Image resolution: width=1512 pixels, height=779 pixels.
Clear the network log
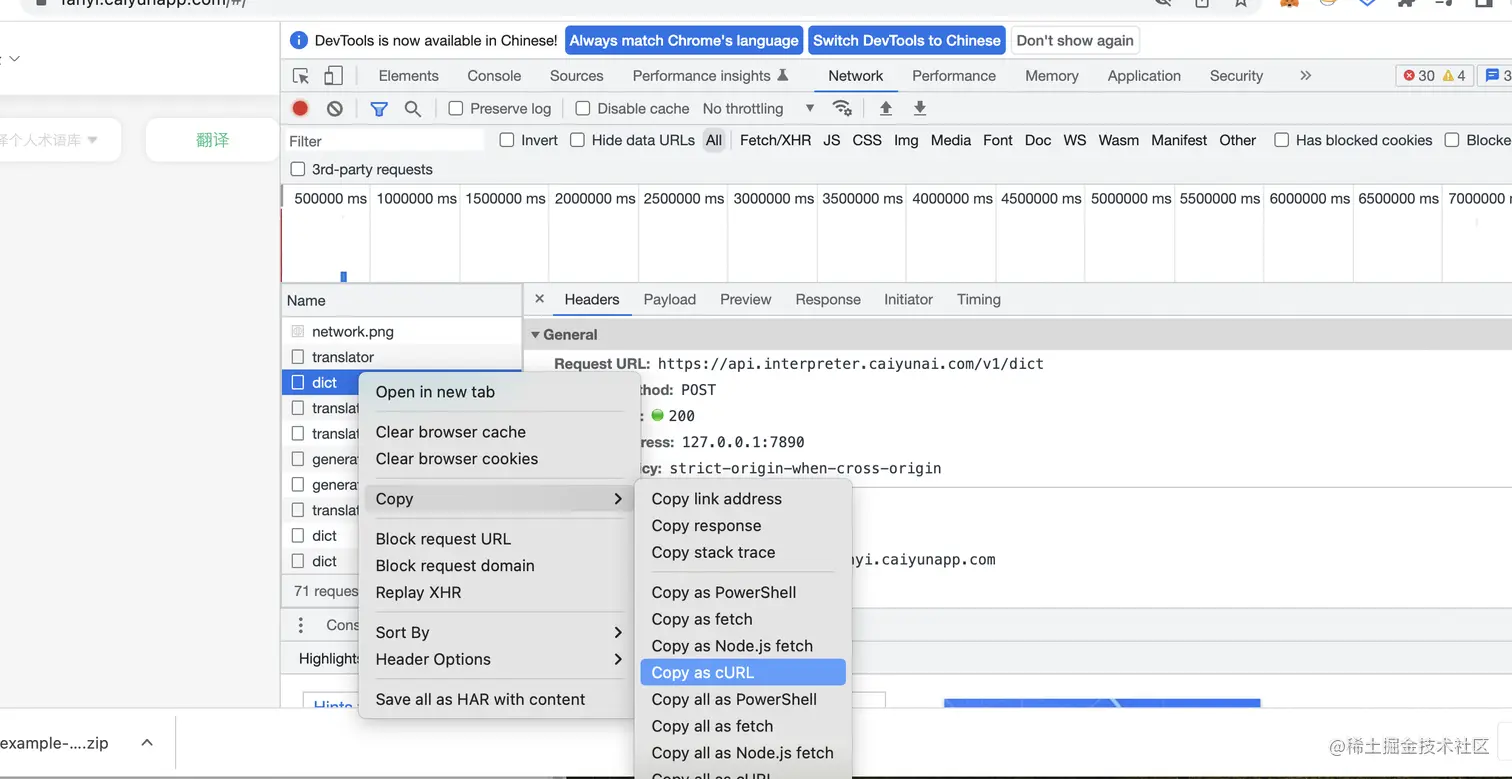point(335,108)
